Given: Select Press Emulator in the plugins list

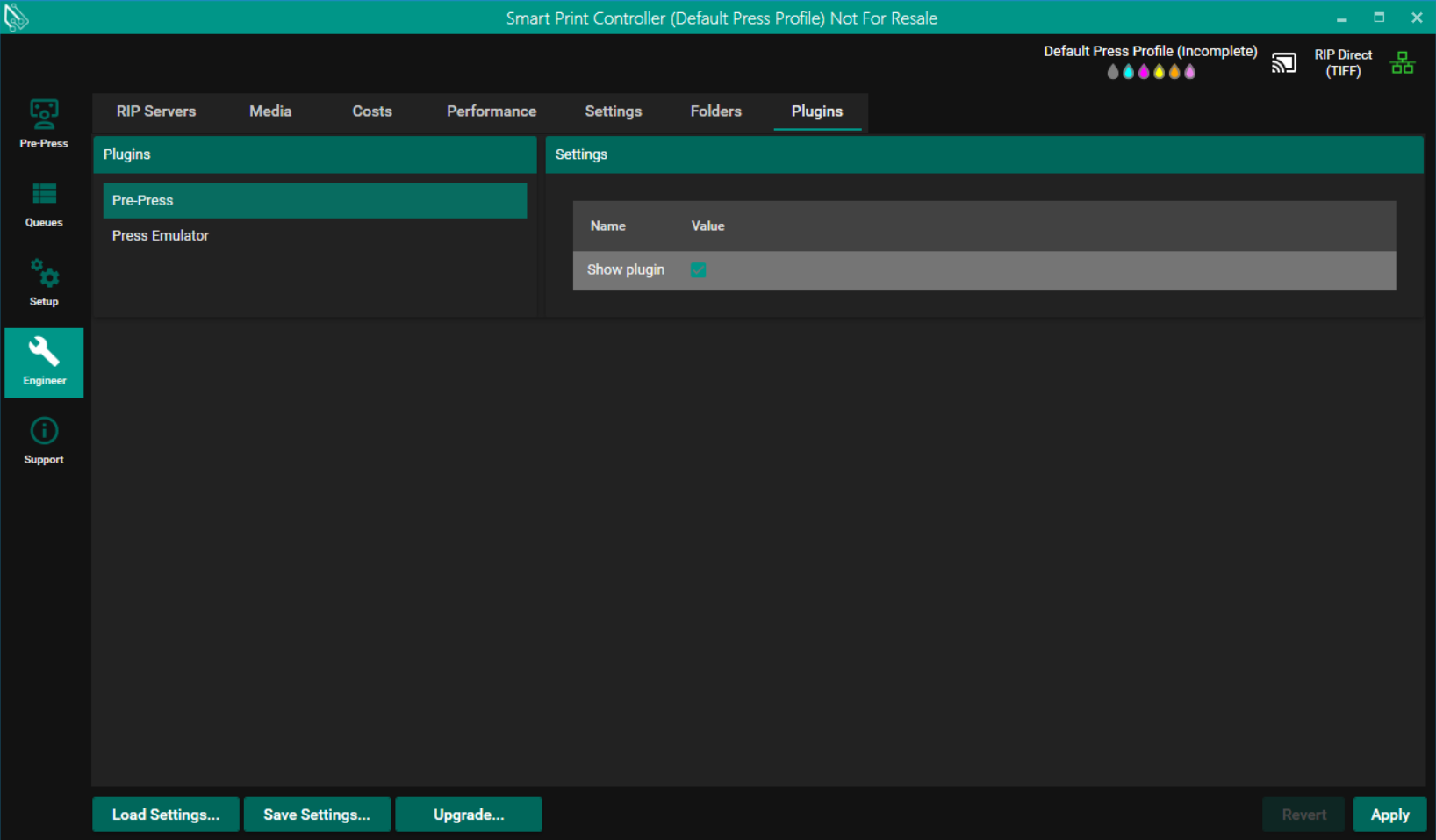Looking at the screenshot, I should click(161, 235).
